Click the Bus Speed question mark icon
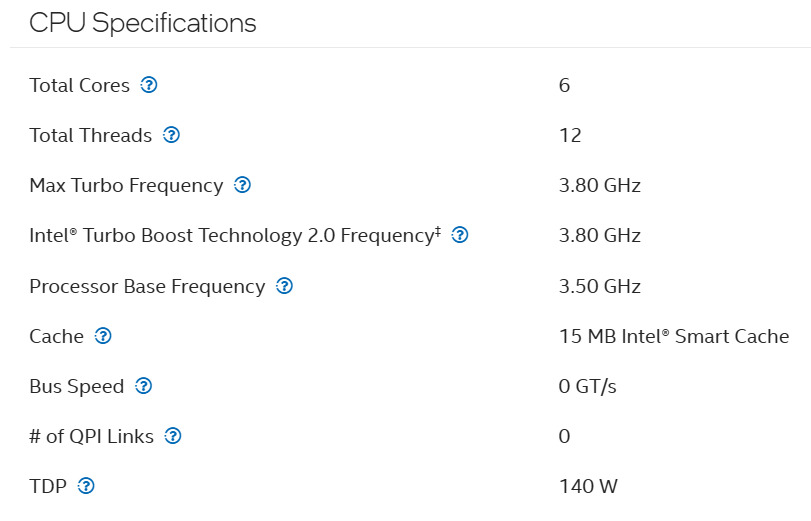811x521 pixels. tap(143, 386)
